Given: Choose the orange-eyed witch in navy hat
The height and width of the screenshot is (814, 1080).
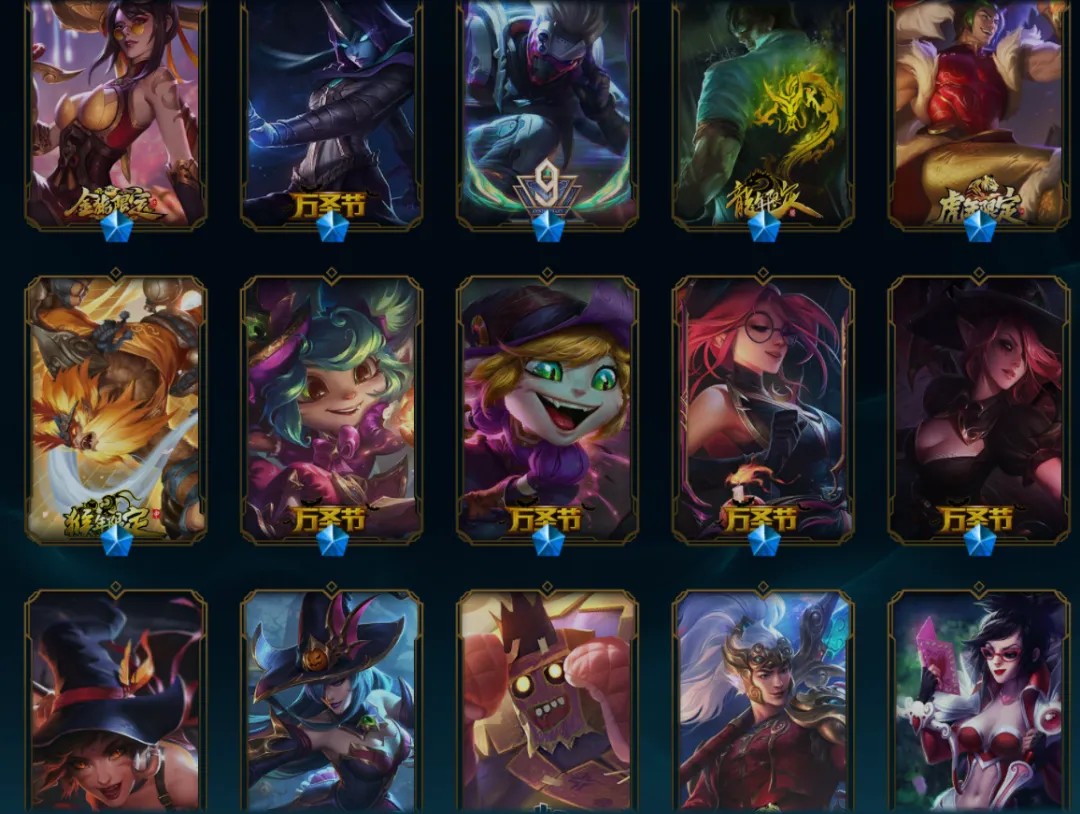Looking at the screenshot, I should click(x=116, y=701).
